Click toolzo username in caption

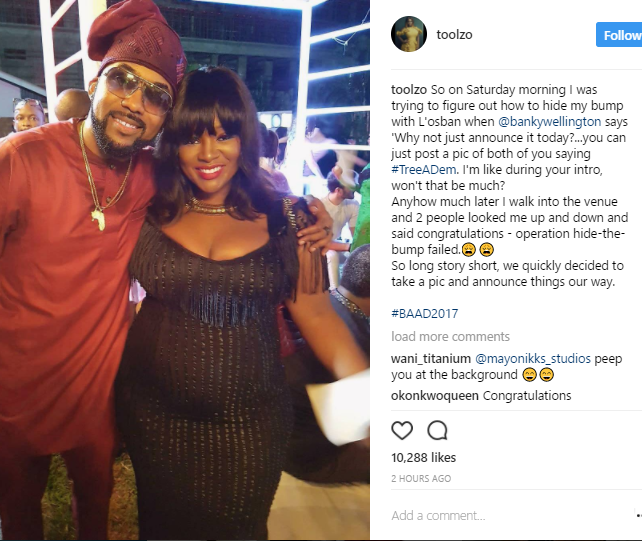(409, 90)
